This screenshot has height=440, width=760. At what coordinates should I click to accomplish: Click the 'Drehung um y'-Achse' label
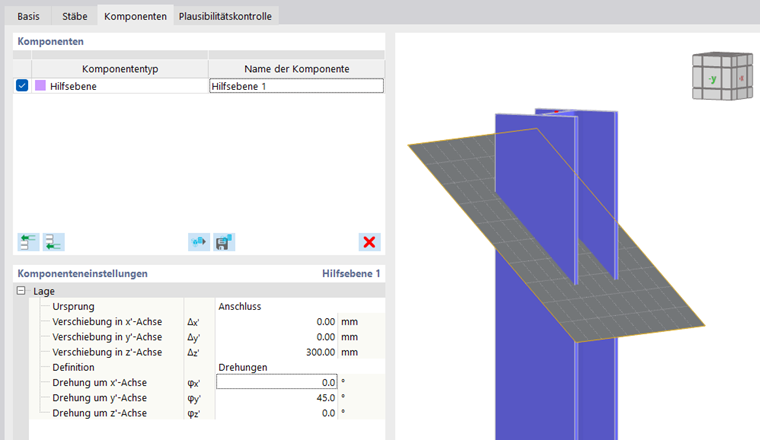99,397
